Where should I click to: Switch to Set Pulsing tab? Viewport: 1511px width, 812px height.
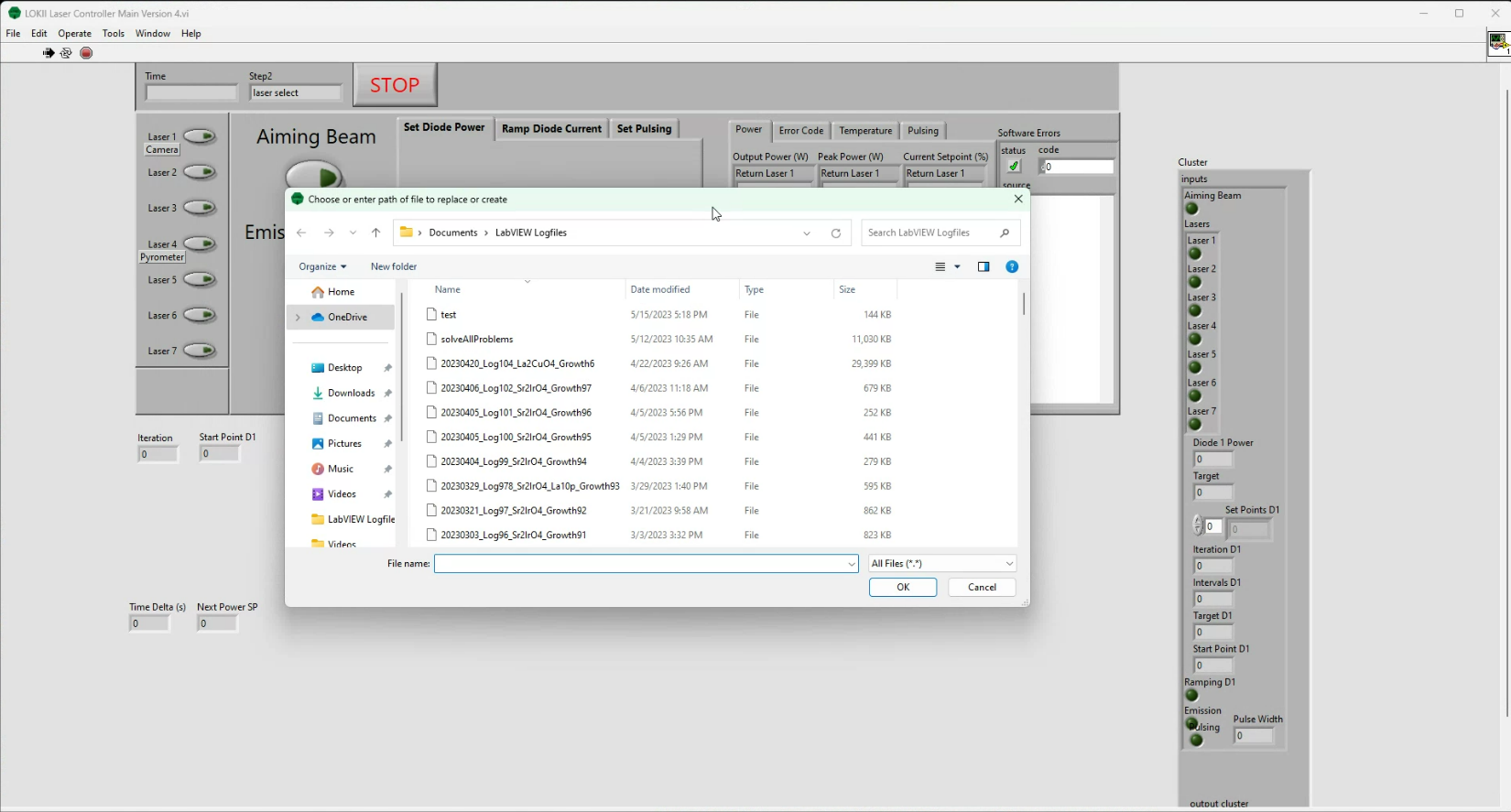click(644, 129)
